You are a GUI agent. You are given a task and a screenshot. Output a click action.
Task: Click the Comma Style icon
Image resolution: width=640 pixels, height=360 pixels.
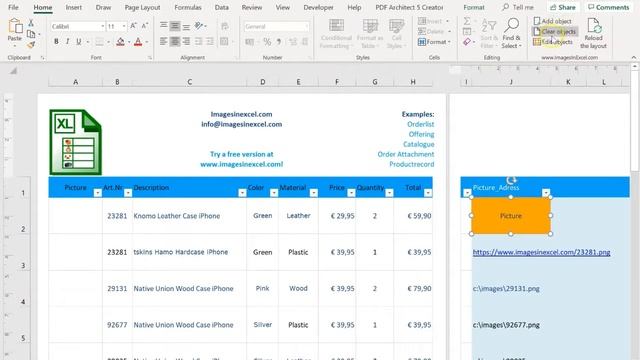279,42
